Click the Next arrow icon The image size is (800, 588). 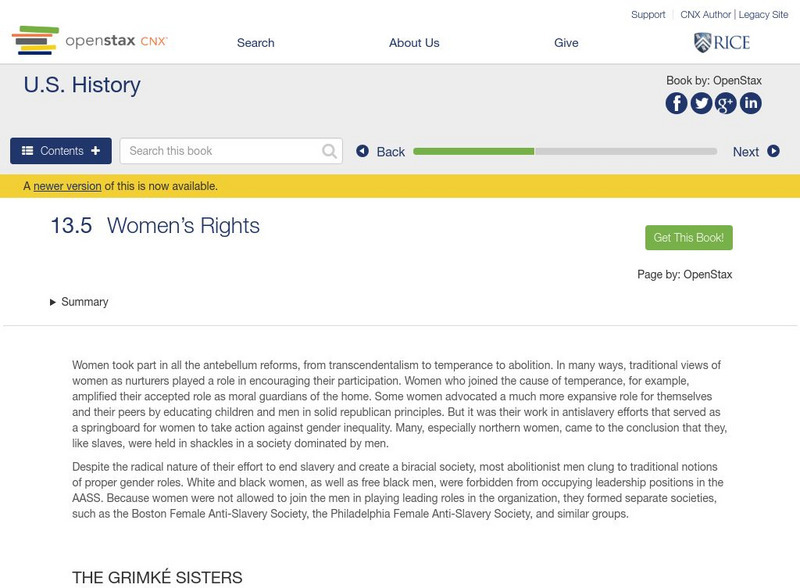(x=773, y=151)
